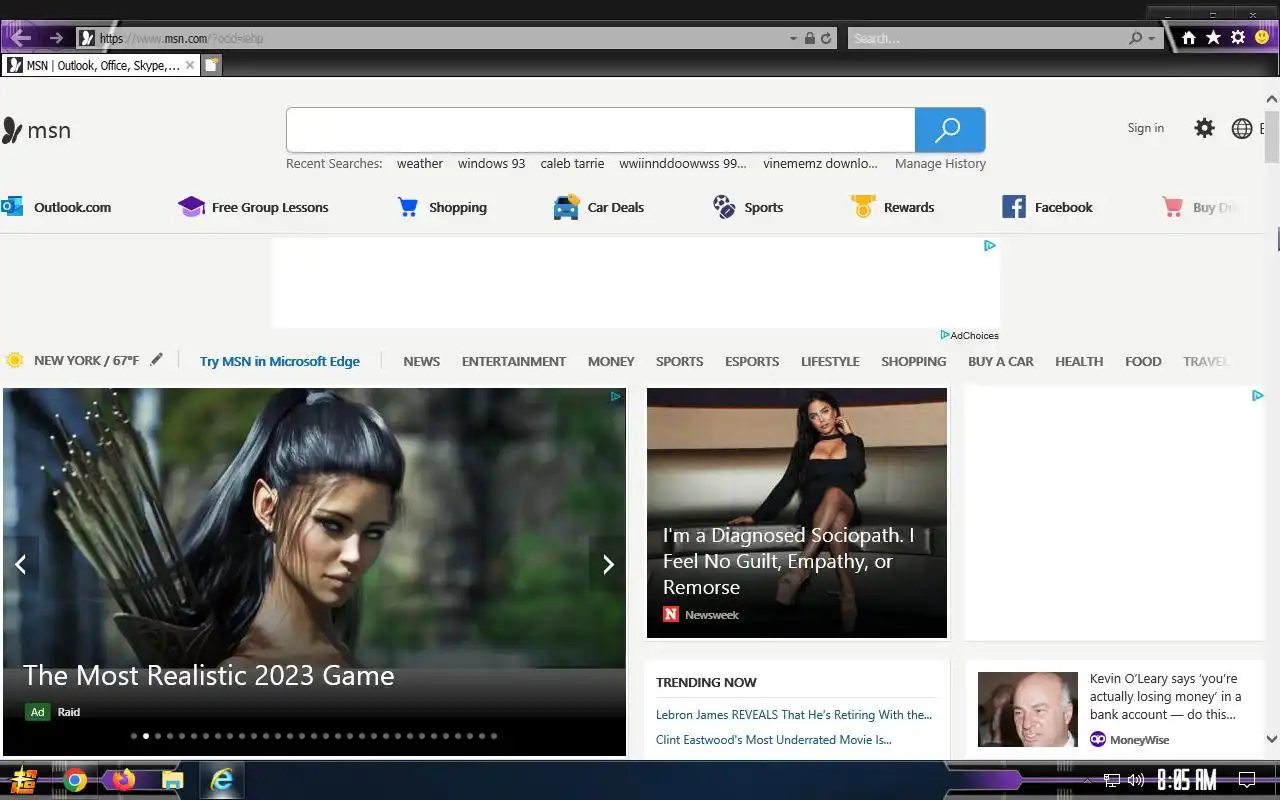Click the lock security icon in address bar
Screen dimensions: 1280x800
pos(810,38)
